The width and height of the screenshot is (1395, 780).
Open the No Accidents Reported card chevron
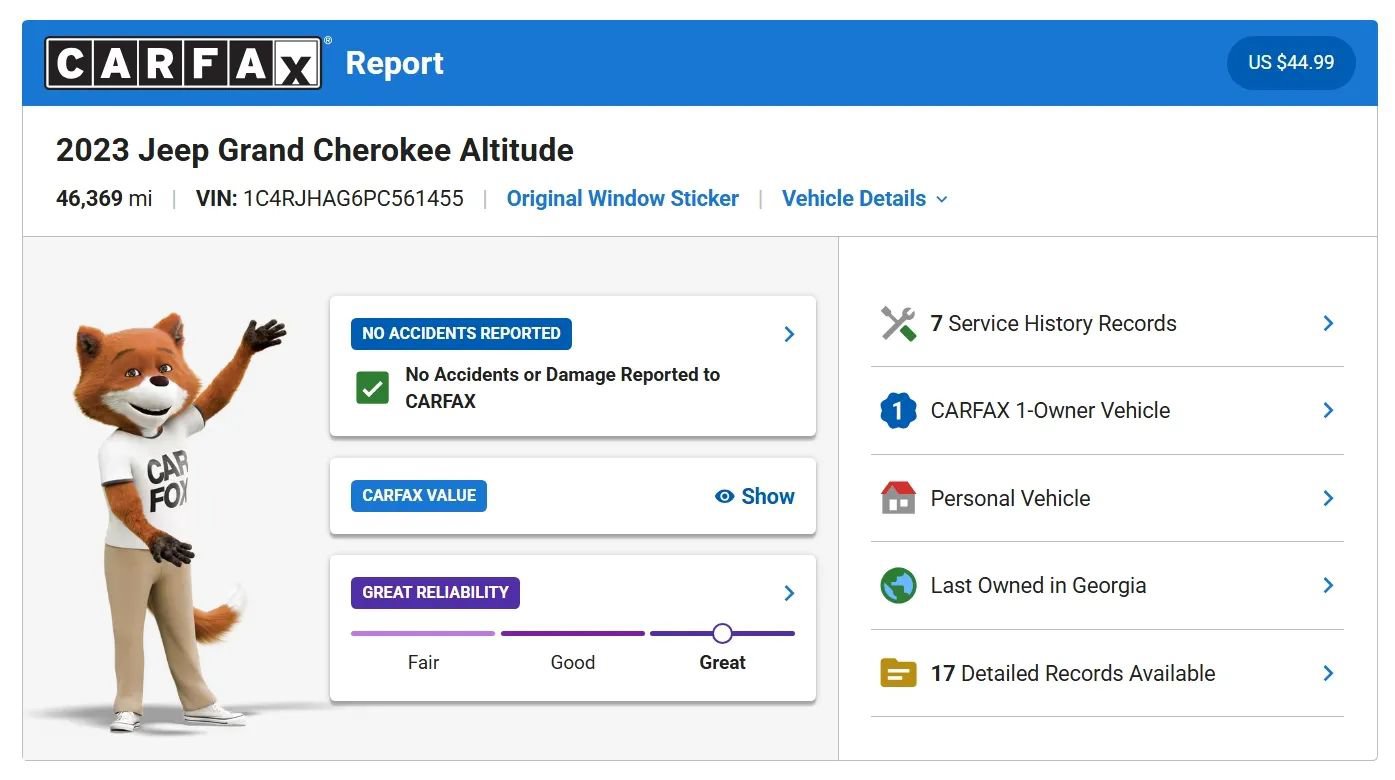pyautogui.click(x=789, y=334)
